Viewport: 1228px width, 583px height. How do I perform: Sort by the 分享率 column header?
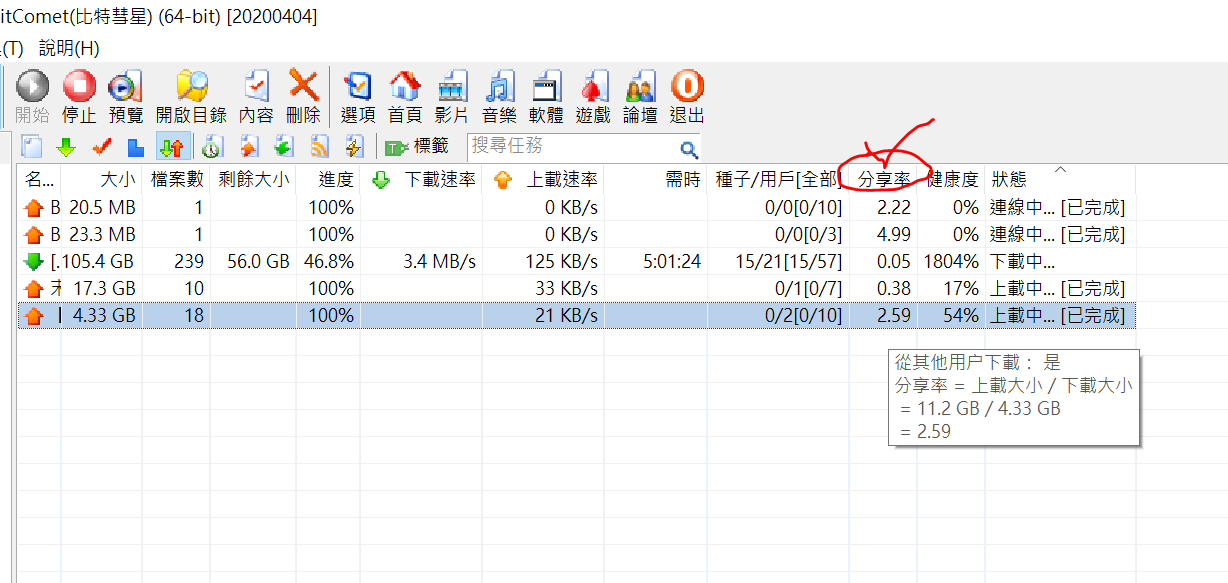(x=883, y=179)
